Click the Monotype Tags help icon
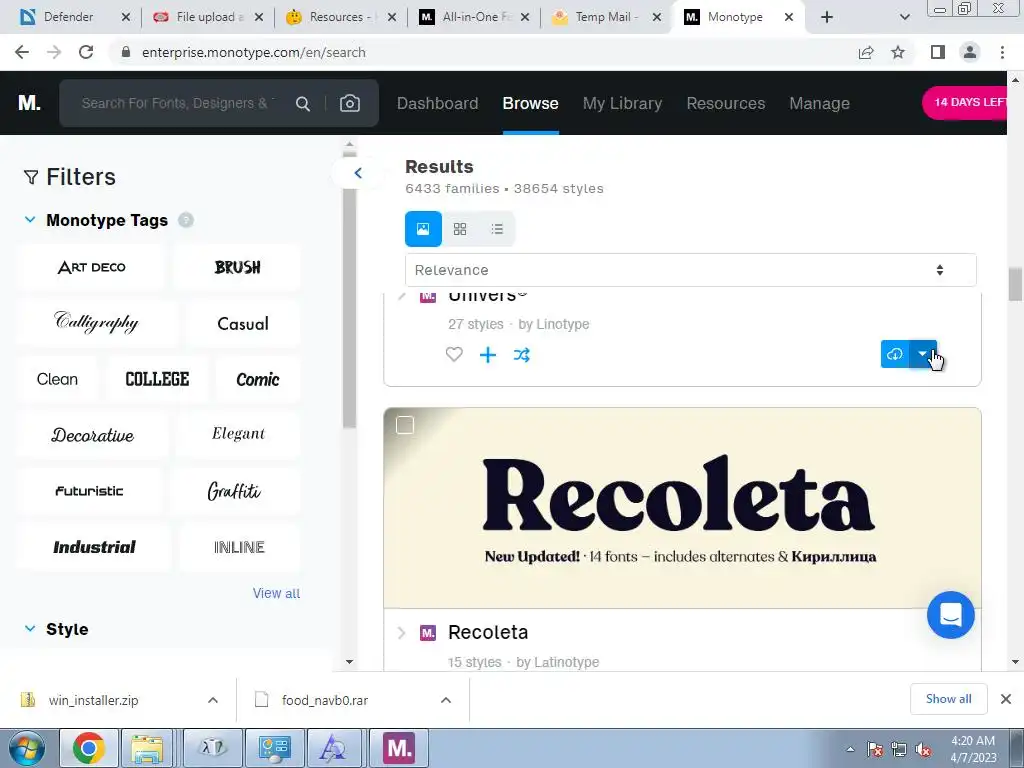Screen dimensions: 1024x768 185,220
